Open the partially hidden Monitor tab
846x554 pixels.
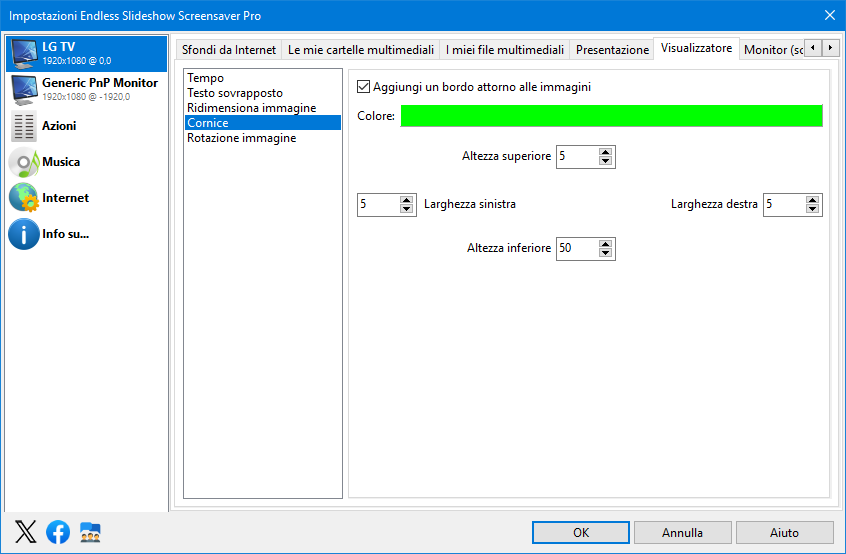pos(772,50)
